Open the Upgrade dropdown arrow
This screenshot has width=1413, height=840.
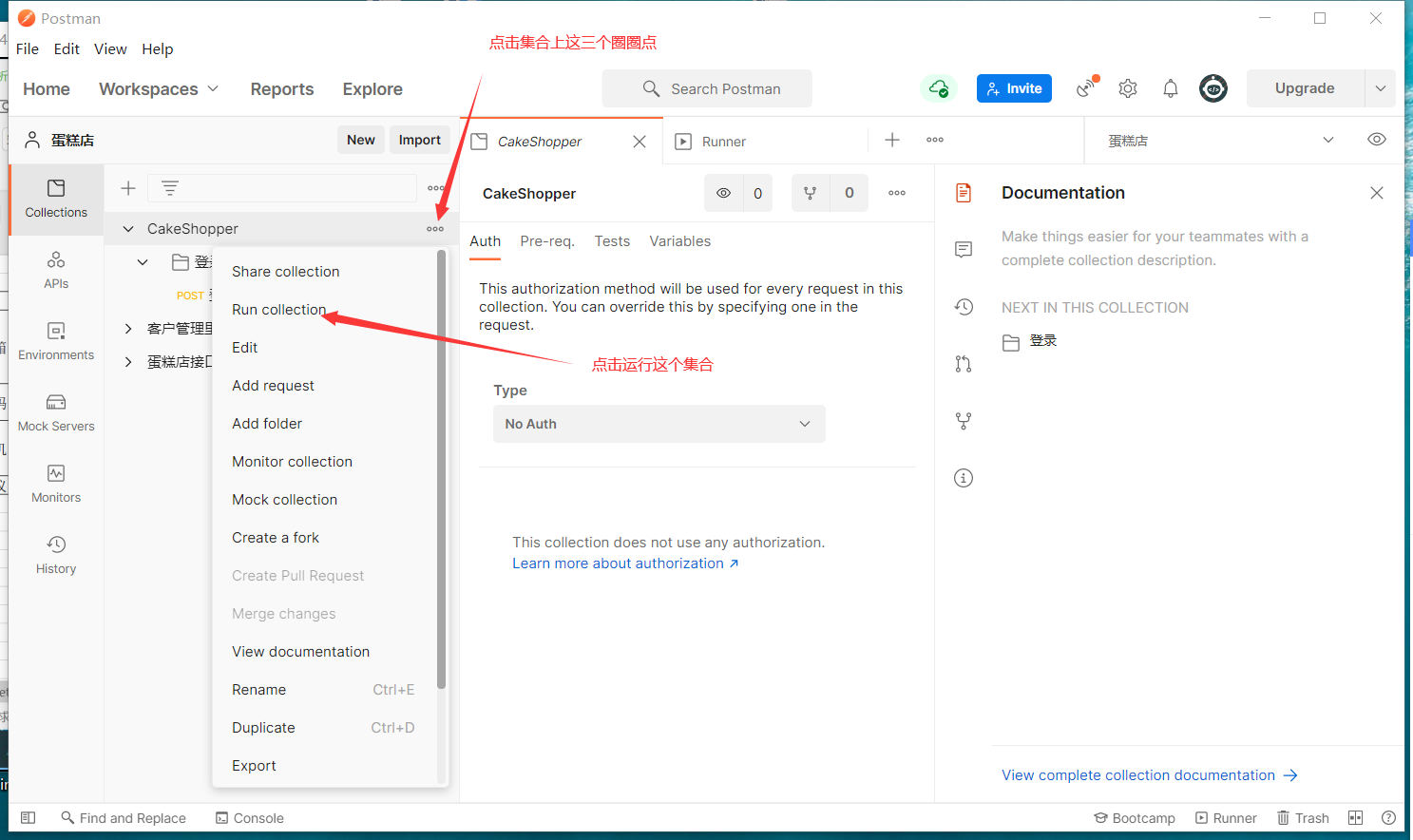pos(1381,88)
